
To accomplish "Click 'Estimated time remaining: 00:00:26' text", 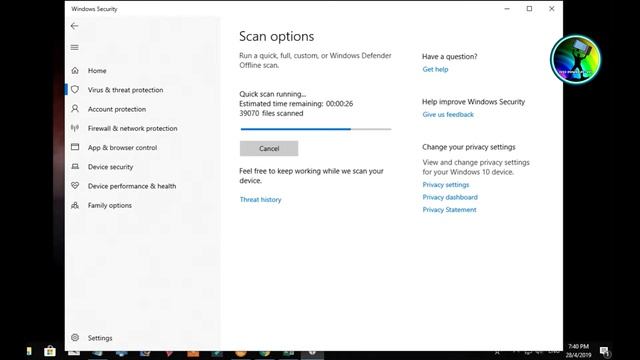I will click(x=296, y=104).
